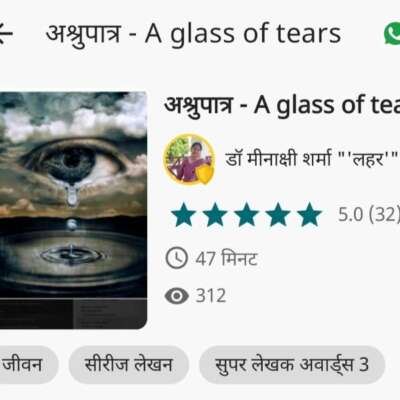Tap the 312 views count
400x400 pixels.
[x=211, y=296]
